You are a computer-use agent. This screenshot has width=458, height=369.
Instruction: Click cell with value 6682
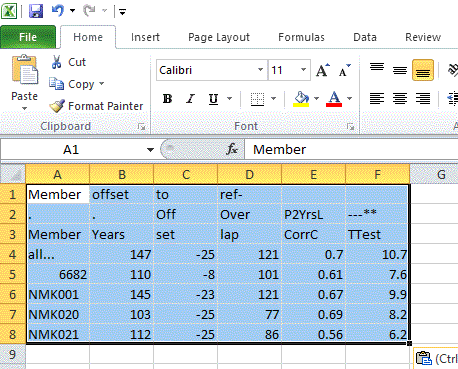click(58, 274)
